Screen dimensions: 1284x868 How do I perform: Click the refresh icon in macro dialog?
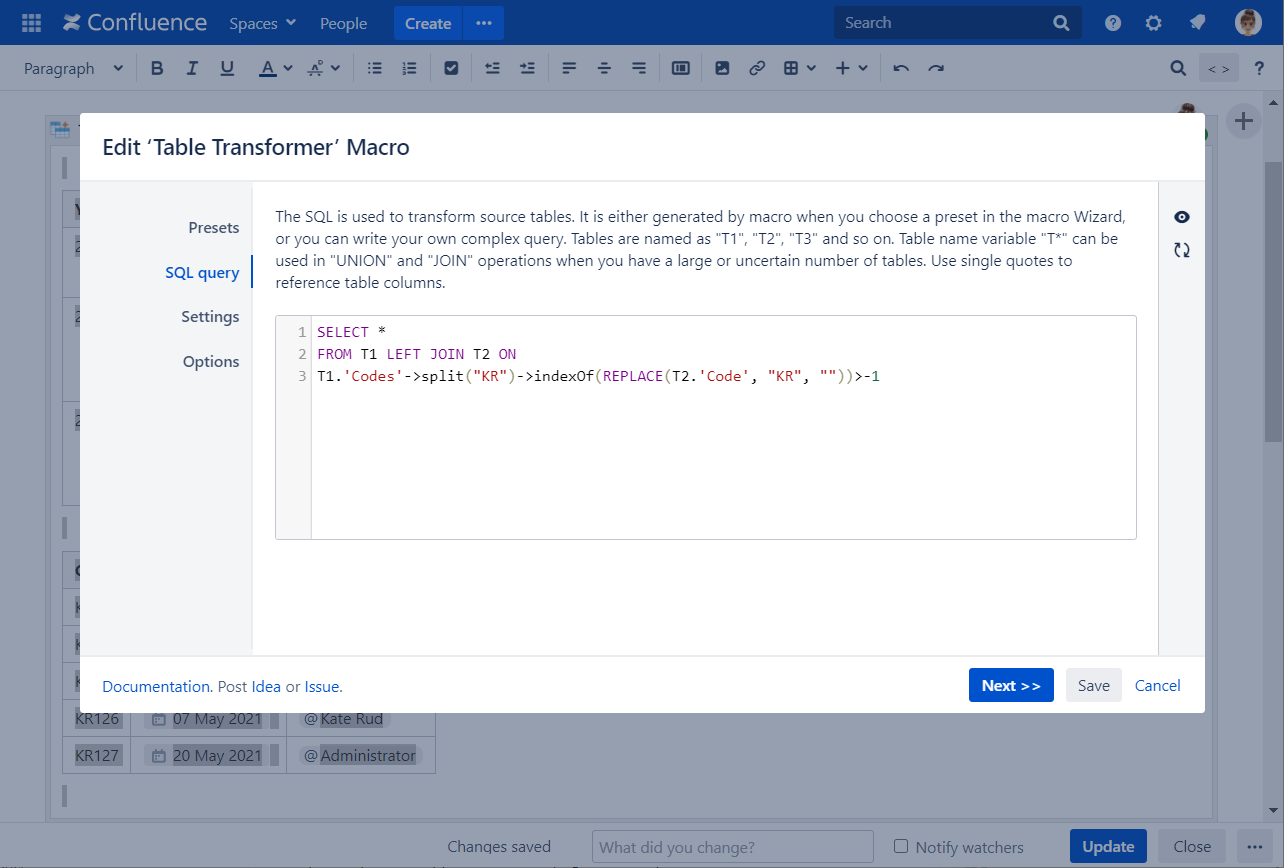pyautogui.click(x=1182, y=251)
